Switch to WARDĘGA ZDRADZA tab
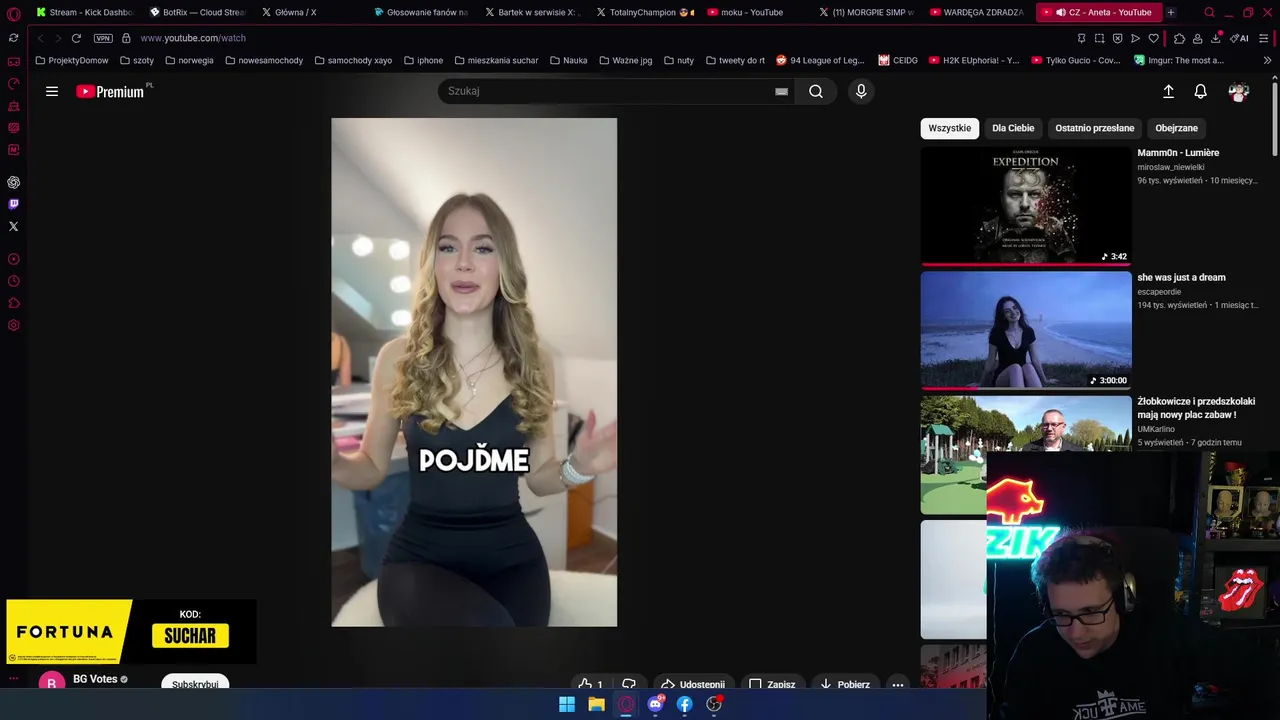The image size is (1280, 720). pos(976,13)
